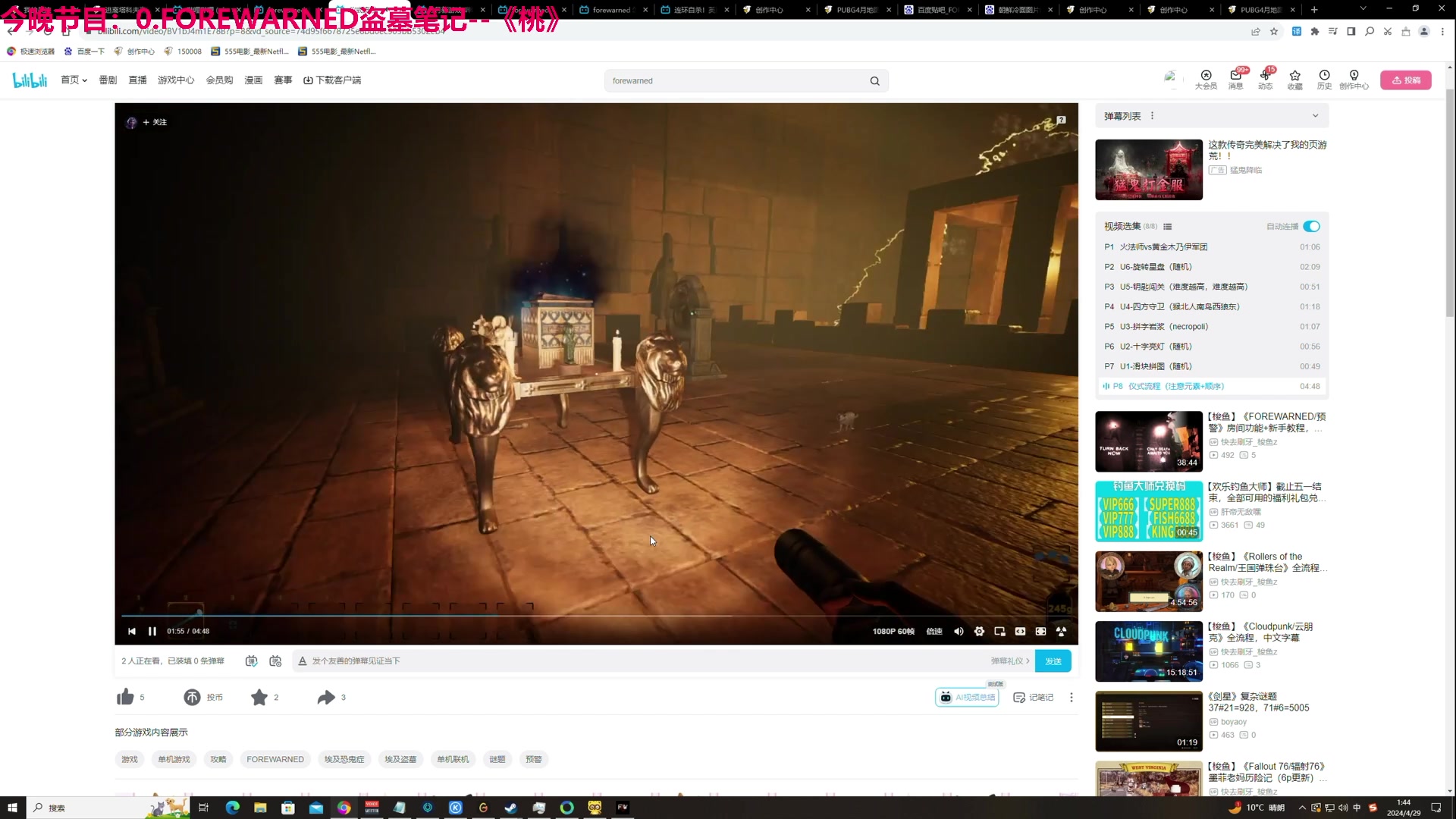Toggle the 自动连播 autoplay switch

(1312, 226)
